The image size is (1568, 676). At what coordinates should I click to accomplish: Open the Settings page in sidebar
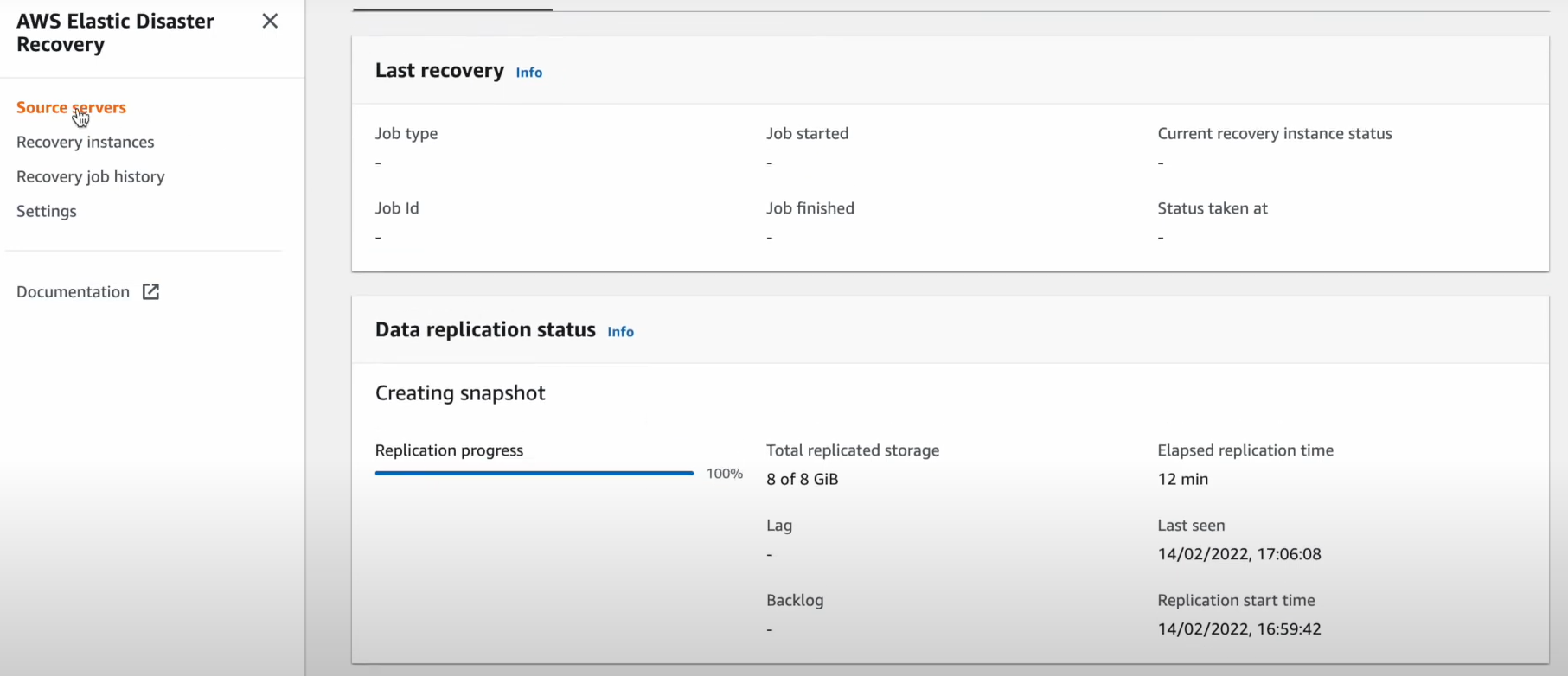47,211
